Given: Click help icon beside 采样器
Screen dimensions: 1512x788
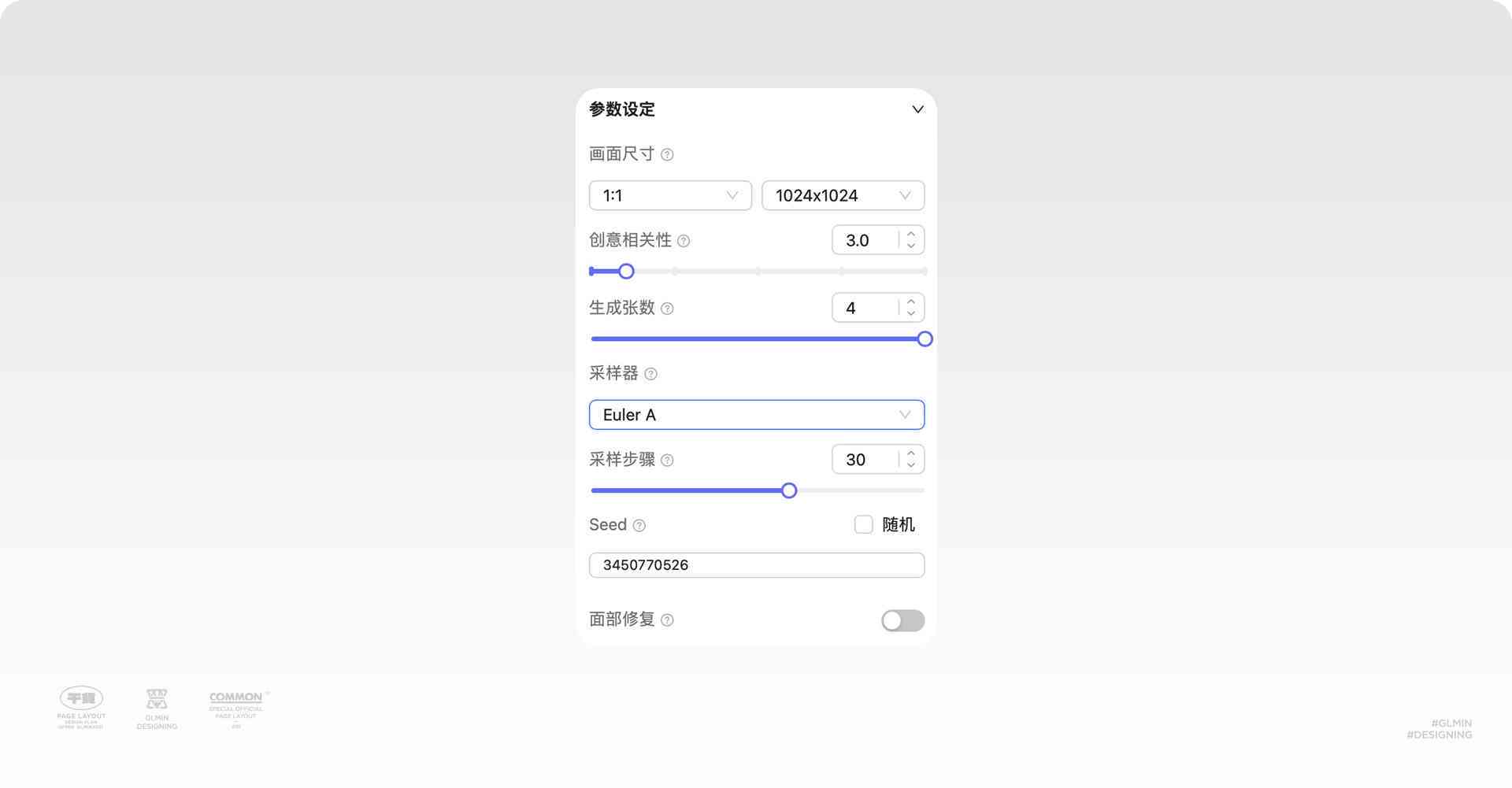Looking at the screenshot, I should click(650, 374).
